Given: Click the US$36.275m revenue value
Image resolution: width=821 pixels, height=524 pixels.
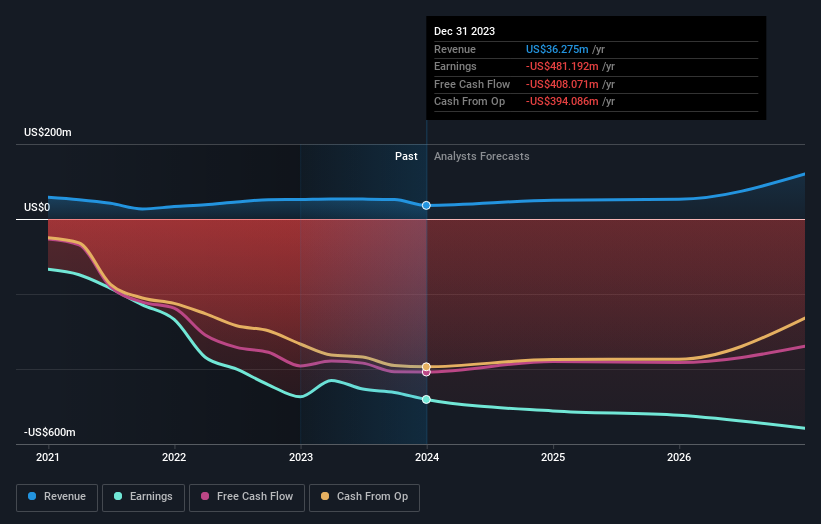Looking at the screenshot, I should coord(557,49).
